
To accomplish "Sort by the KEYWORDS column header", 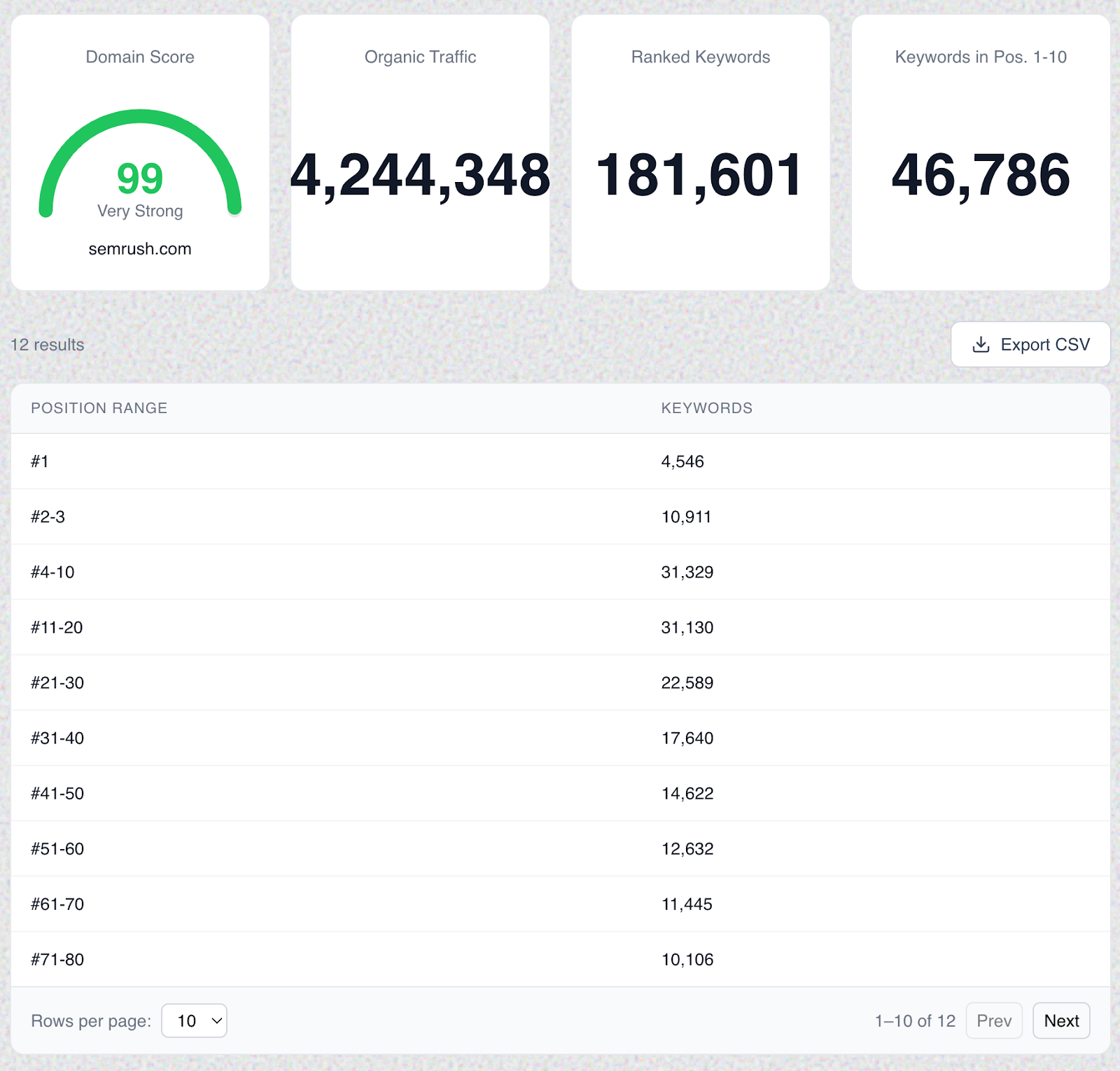I will click(706, 408).
